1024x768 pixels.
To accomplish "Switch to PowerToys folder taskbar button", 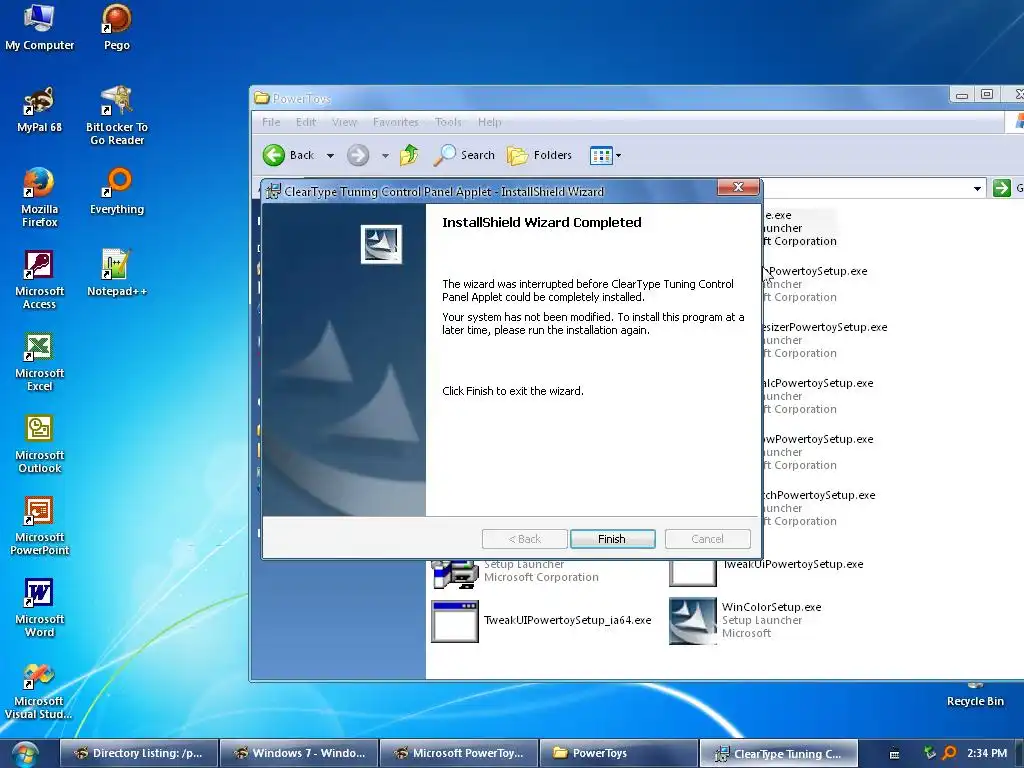I will coord(618,754).
